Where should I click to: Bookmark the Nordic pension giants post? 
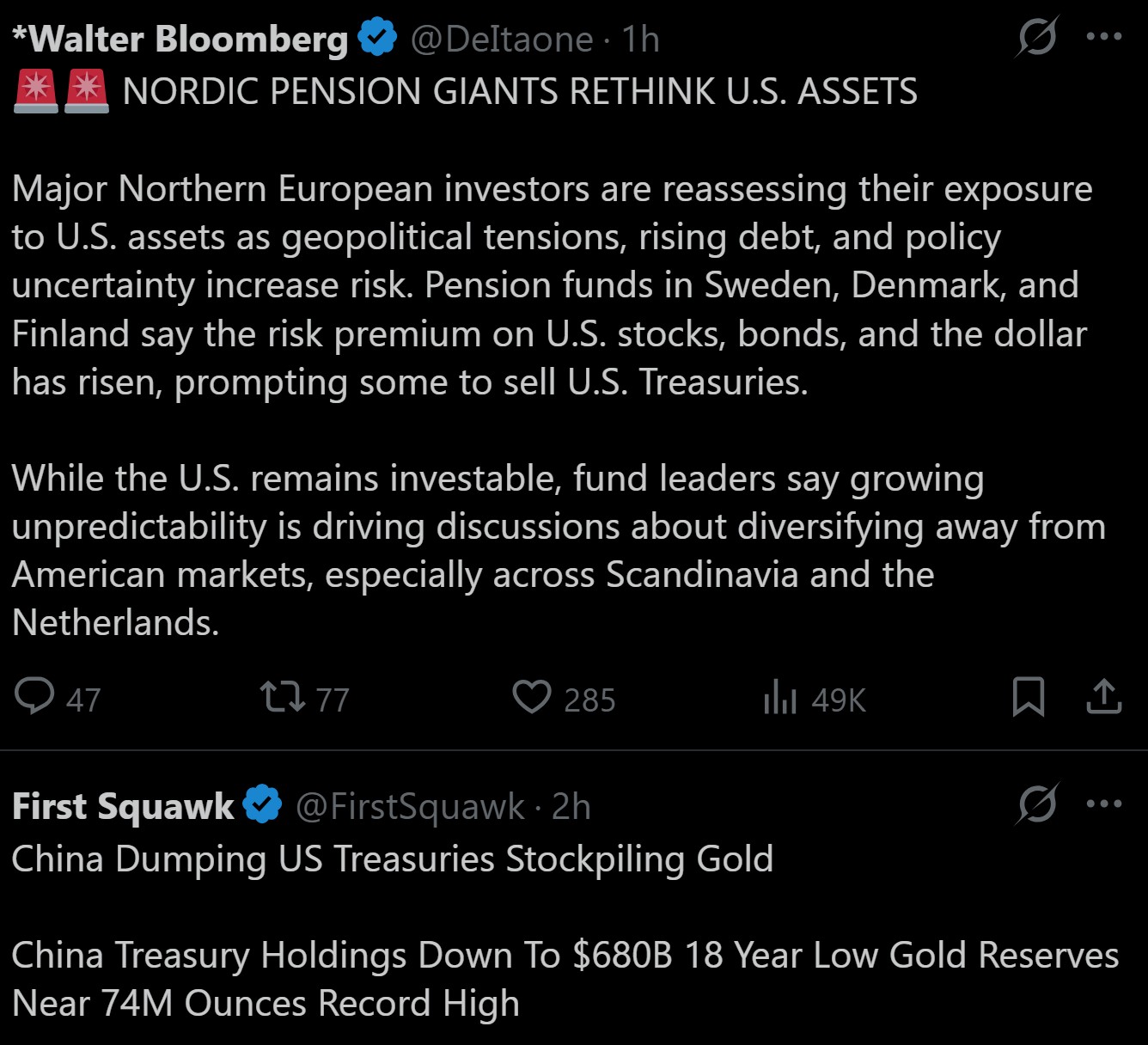pos(1028,697)
